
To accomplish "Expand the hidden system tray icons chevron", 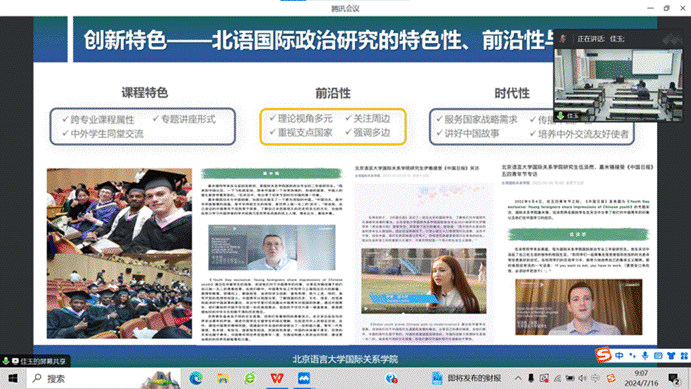I will [x=518, y=378].
